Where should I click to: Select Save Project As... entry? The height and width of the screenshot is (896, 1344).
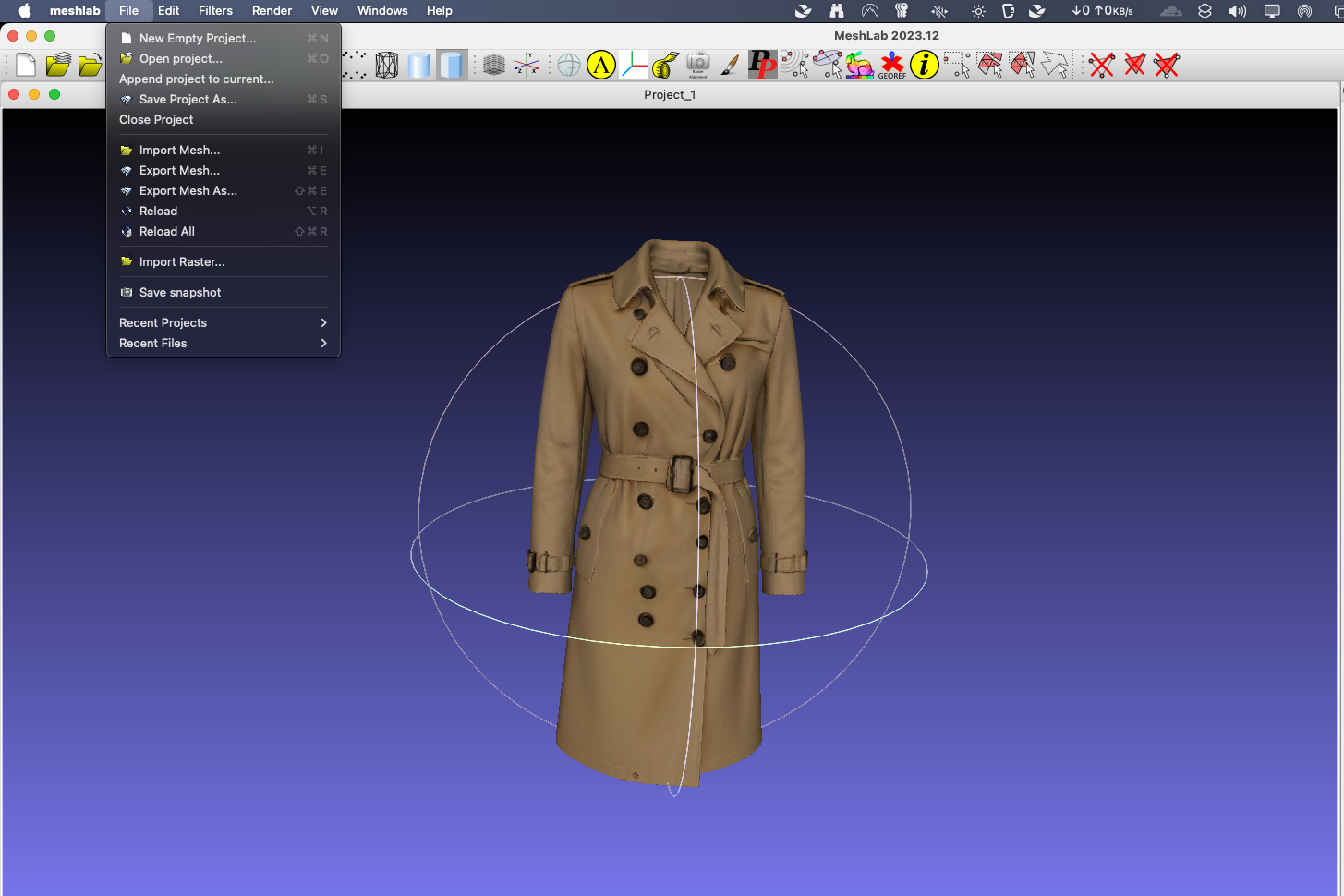(x=224, y=99)
